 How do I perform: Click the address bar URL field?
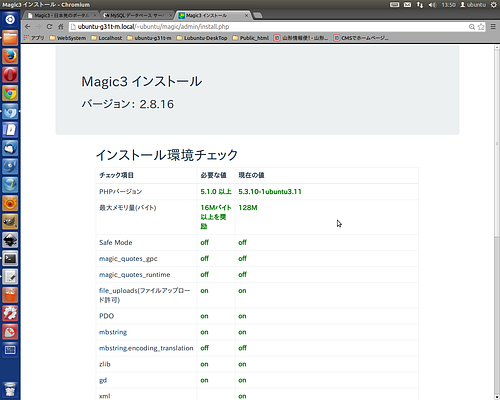[268, 27]
